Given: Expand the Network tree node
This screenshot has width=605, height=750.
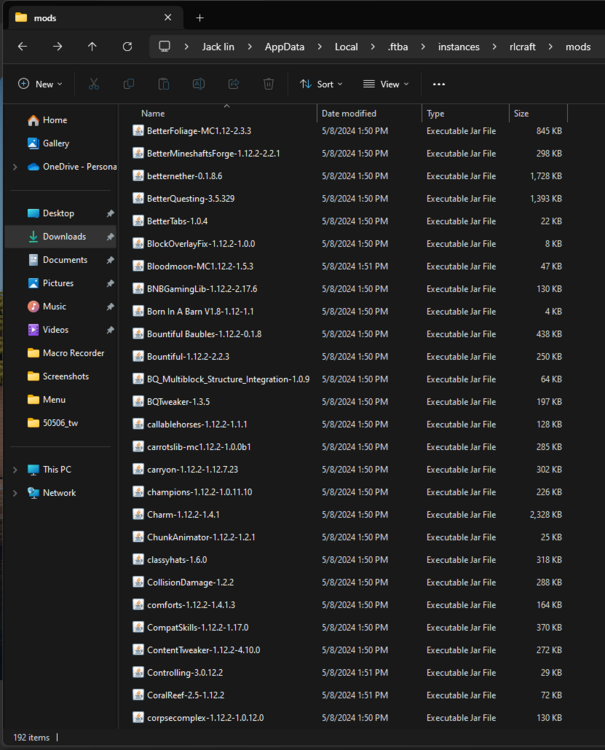Looking at the screenshot, I should point(15,493).
